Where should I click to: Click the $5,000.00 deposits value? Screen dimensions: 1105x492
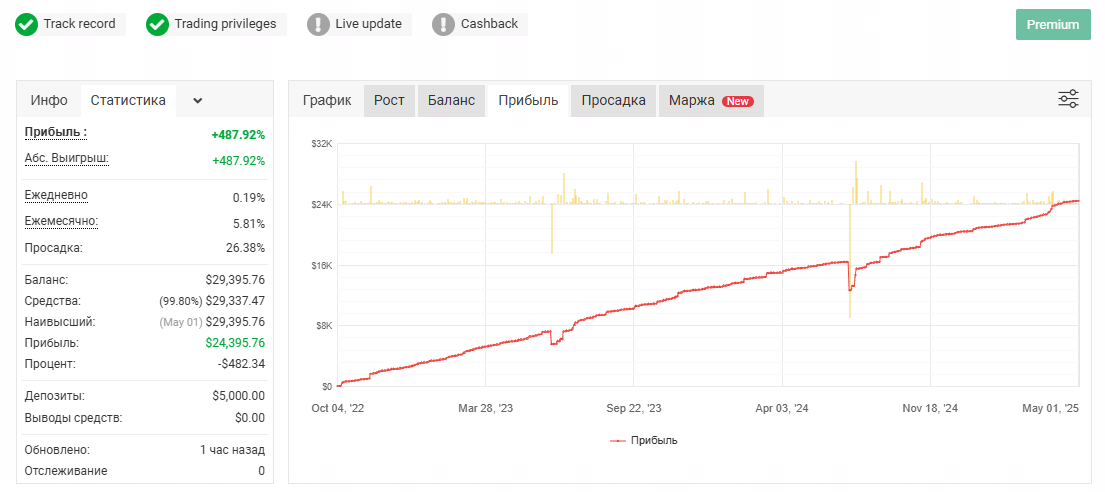tap(238, 396)
